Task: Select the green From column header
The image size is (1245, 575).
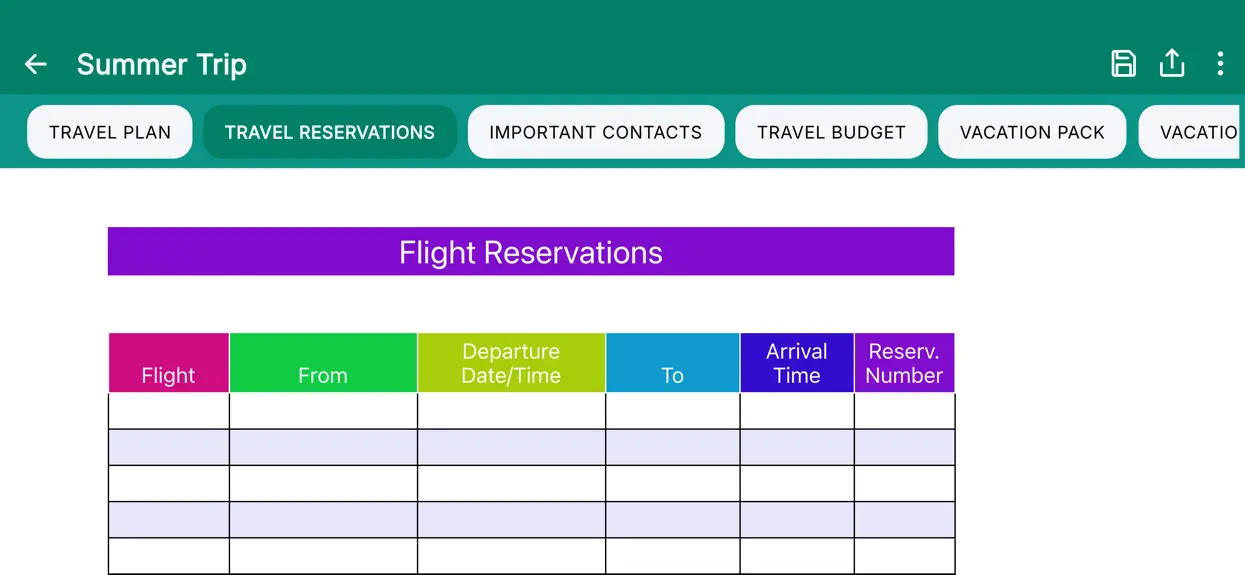Action: [323, 363]
